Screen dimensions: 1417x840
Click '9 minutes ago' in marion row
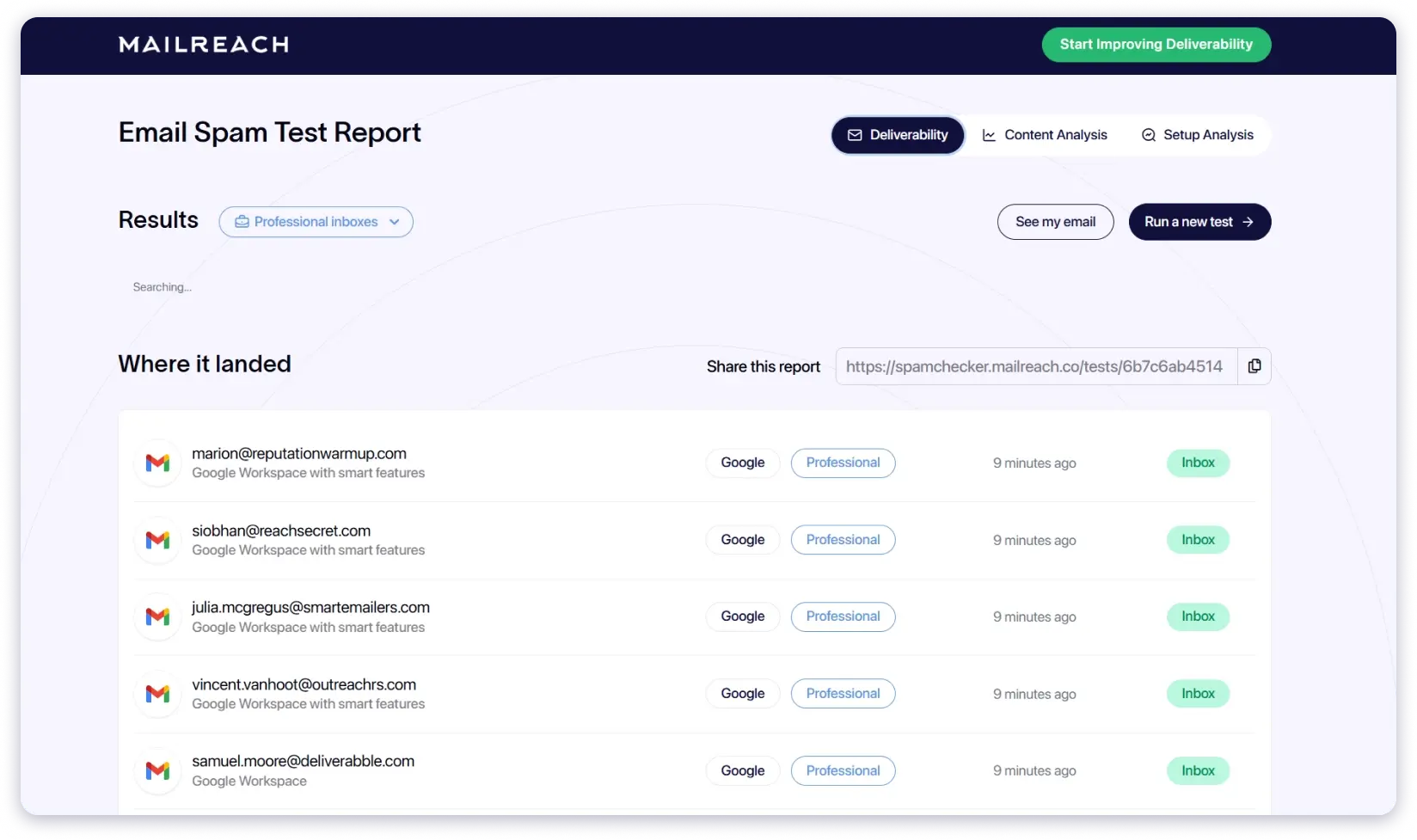[x=1034, y=463]
